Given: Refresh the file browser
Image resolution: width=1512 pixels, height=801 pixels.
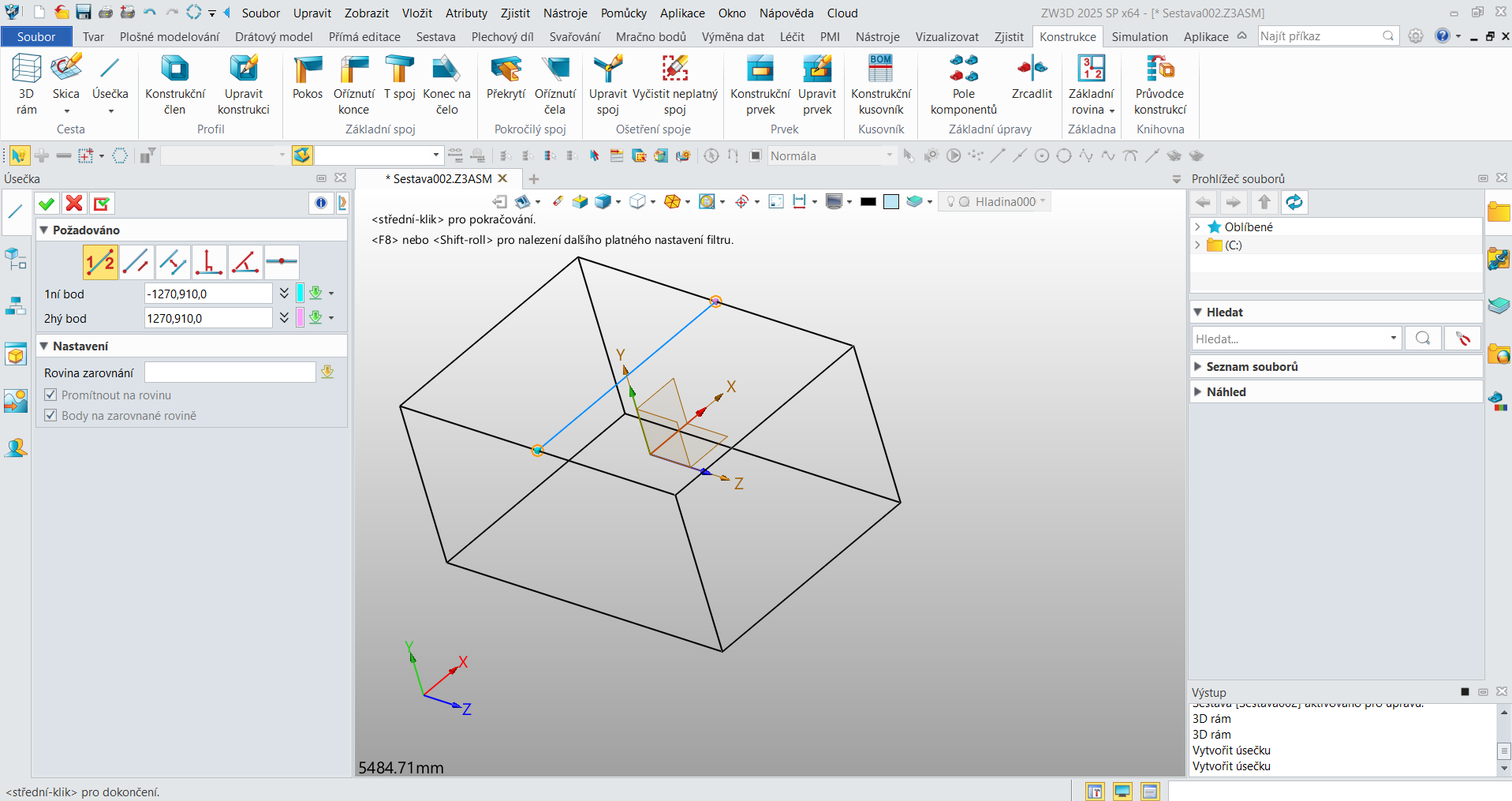Looking at the screenshot, I should tap(1294, 203).
